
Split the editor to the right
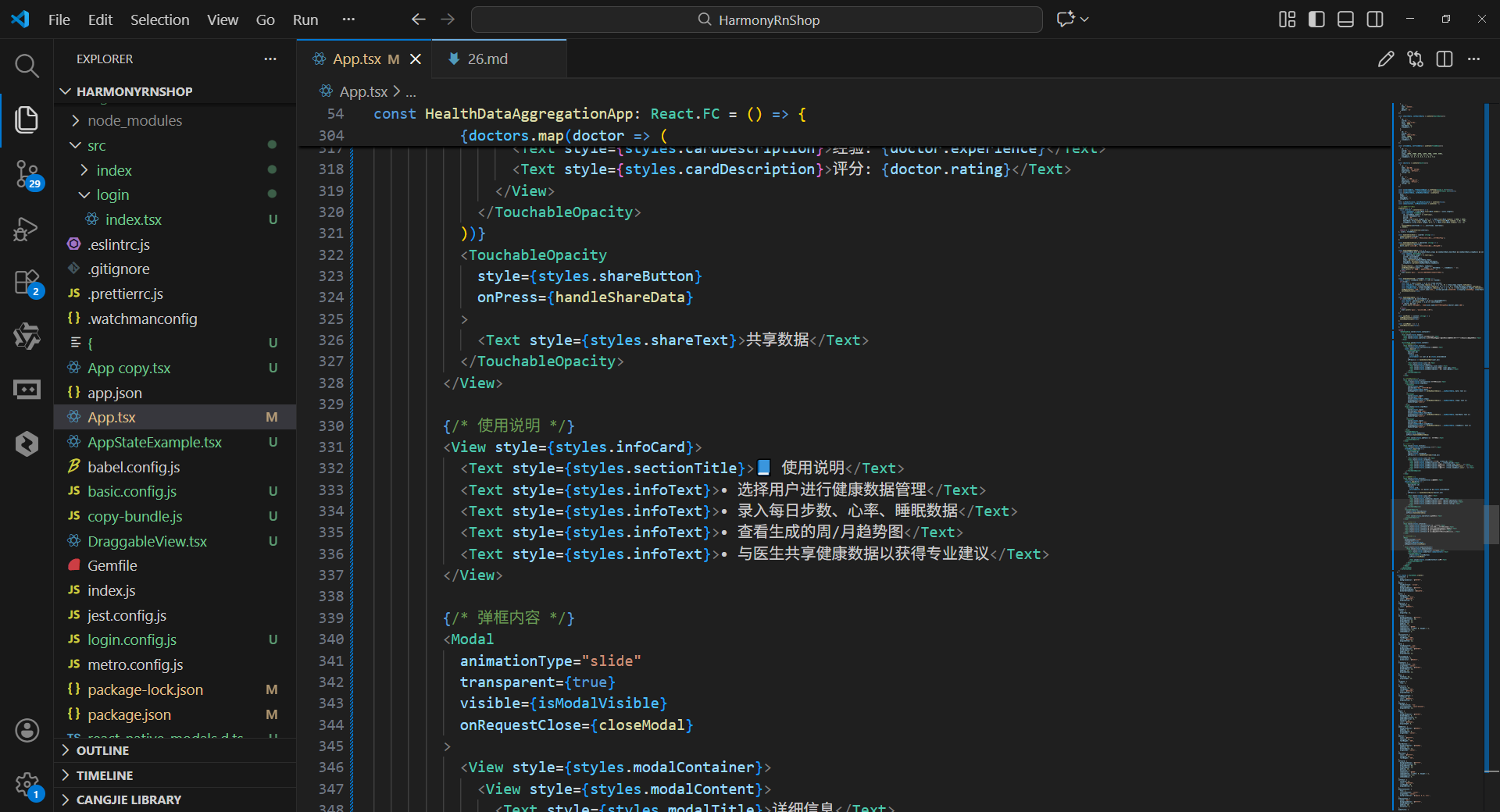1445,59
